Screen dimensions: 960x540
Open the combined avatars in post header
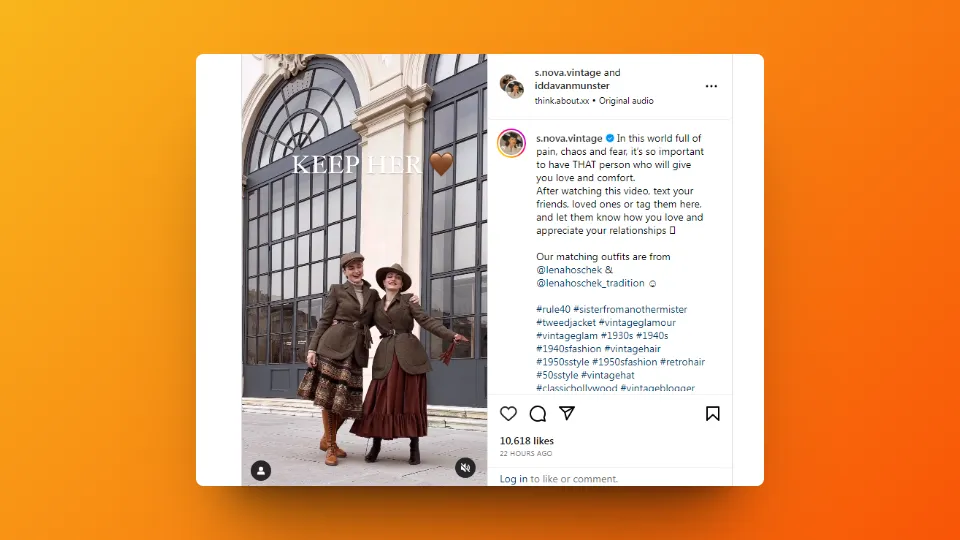[512, 86]
